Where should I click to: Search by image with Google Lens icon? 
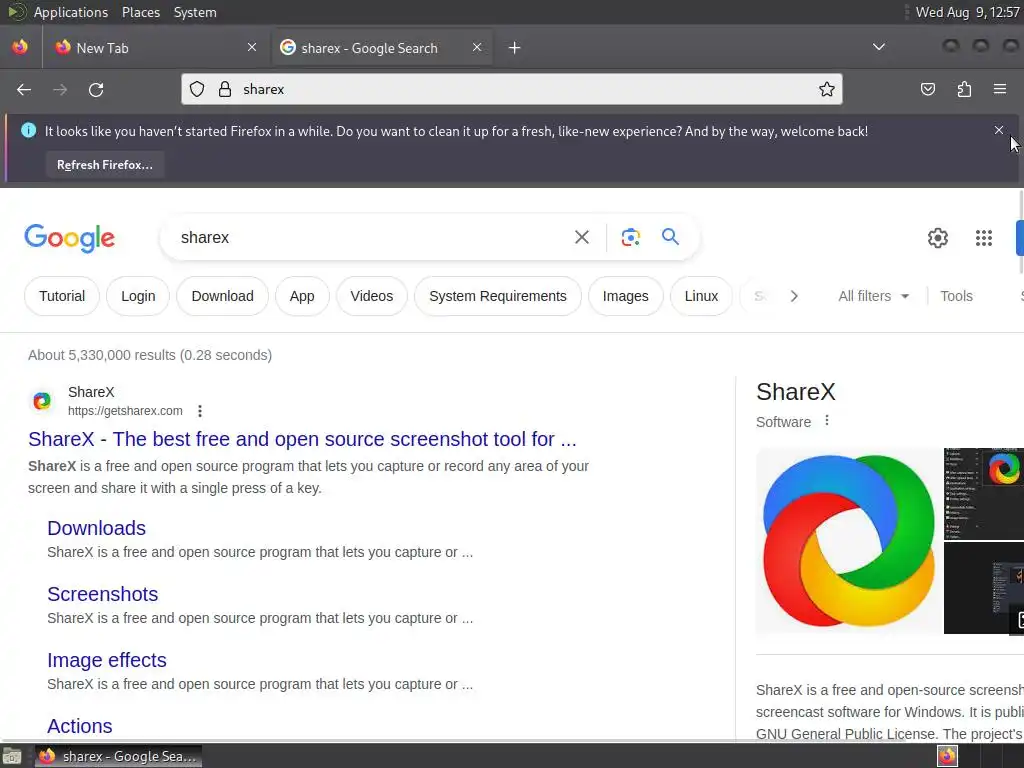point(630,237)
